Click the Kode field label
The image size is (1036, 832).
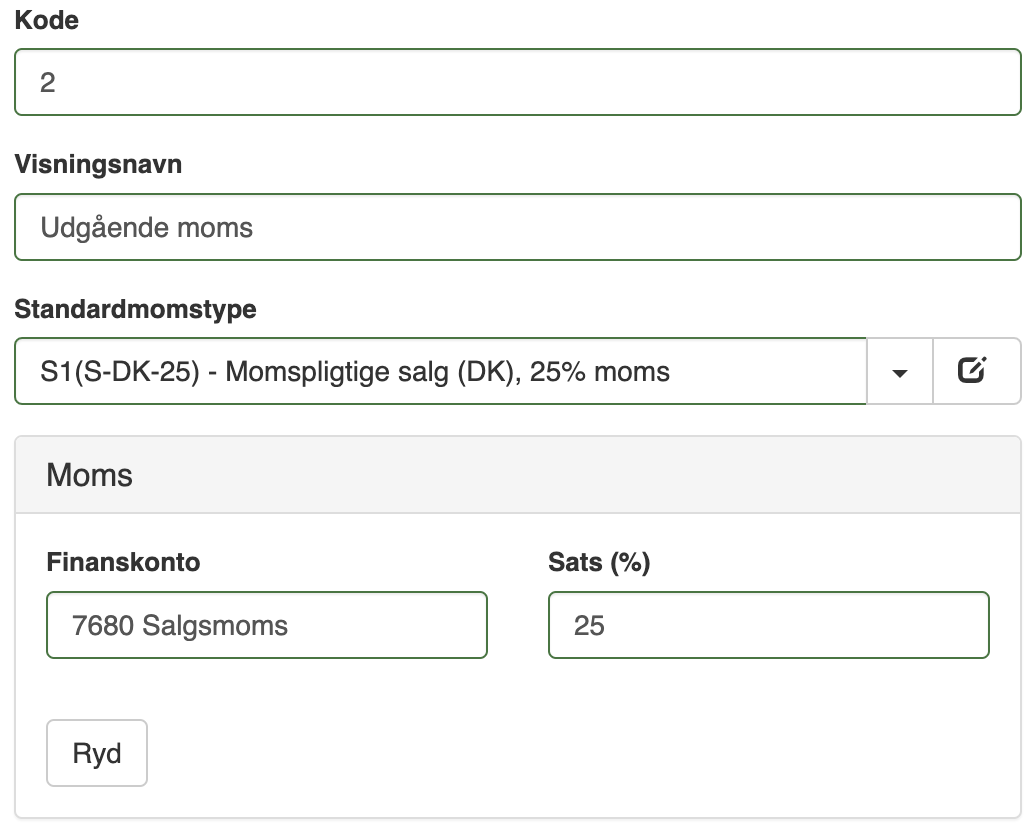(46, 20)
